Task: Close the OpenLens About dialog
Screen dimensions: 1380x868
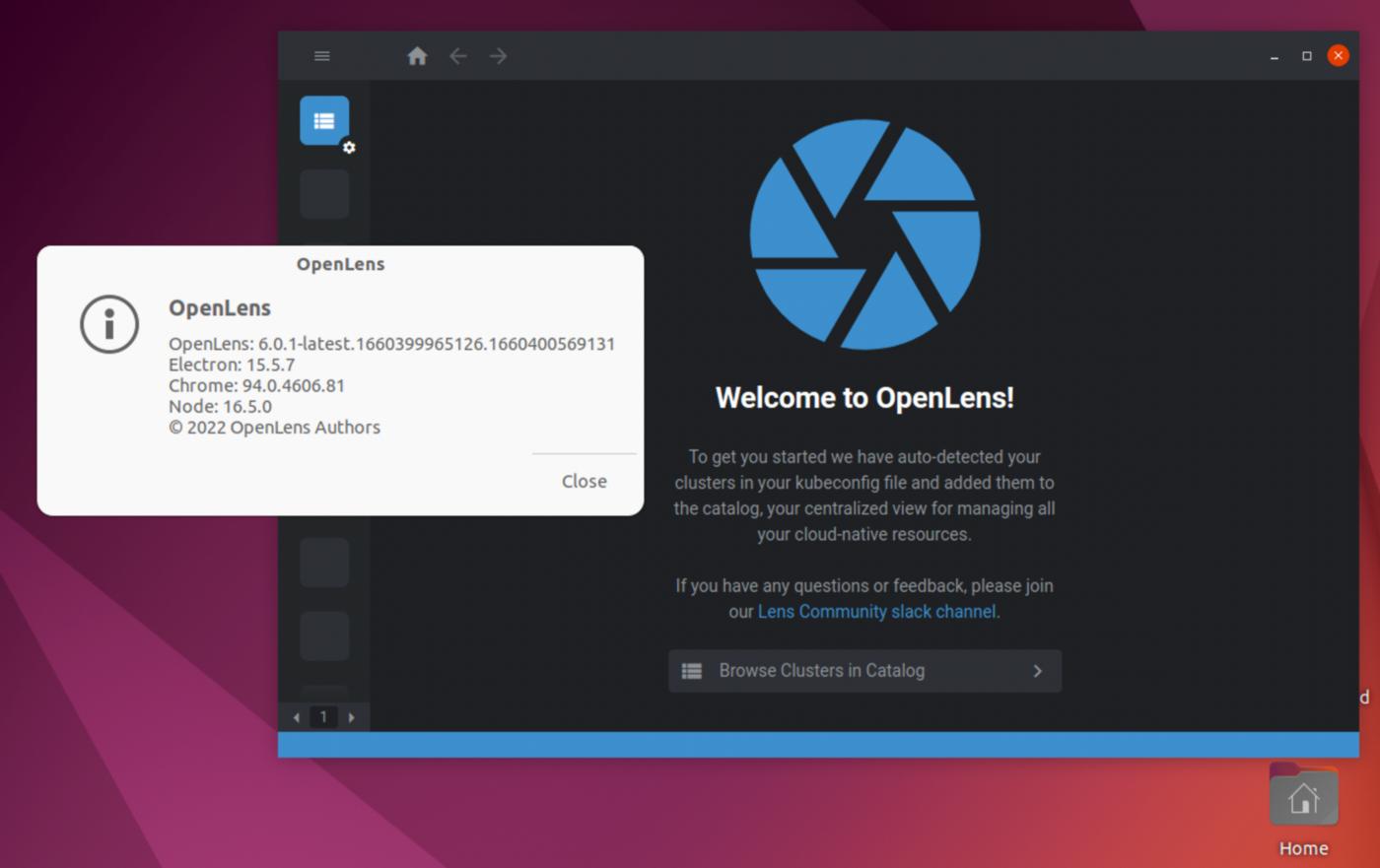Action: 583,481
